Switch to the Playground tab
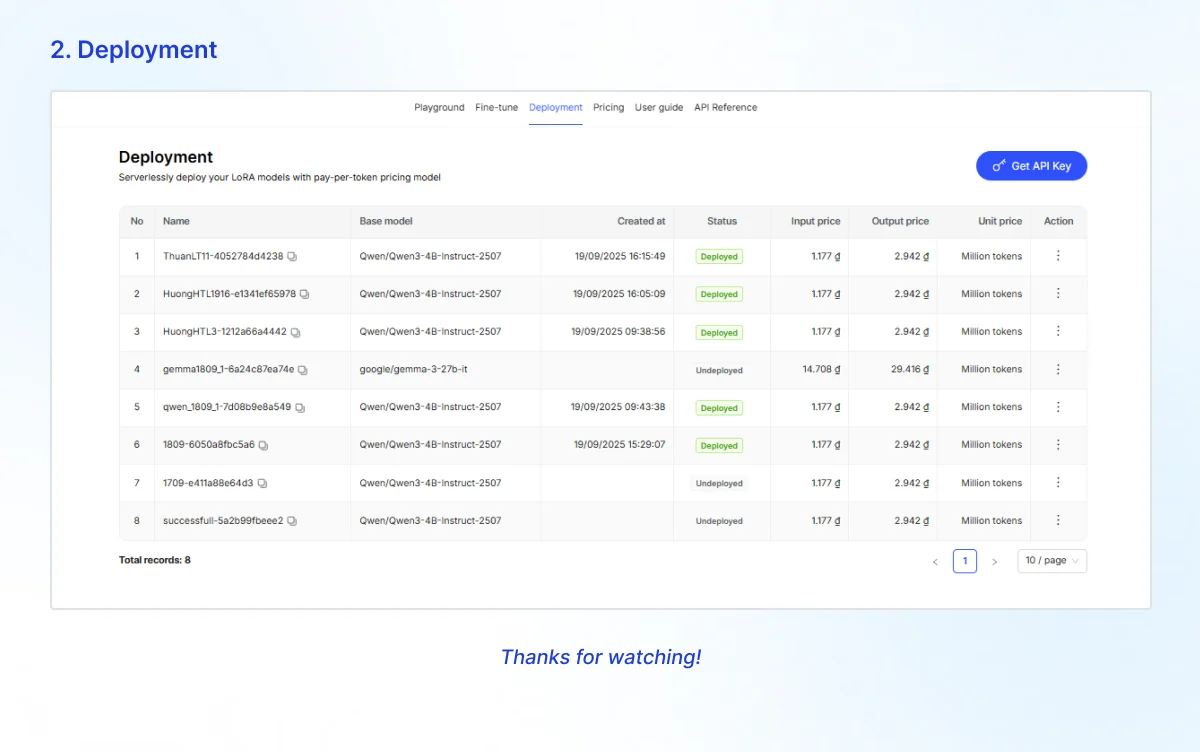The image size is (1200, 752). tap(439, 107)
